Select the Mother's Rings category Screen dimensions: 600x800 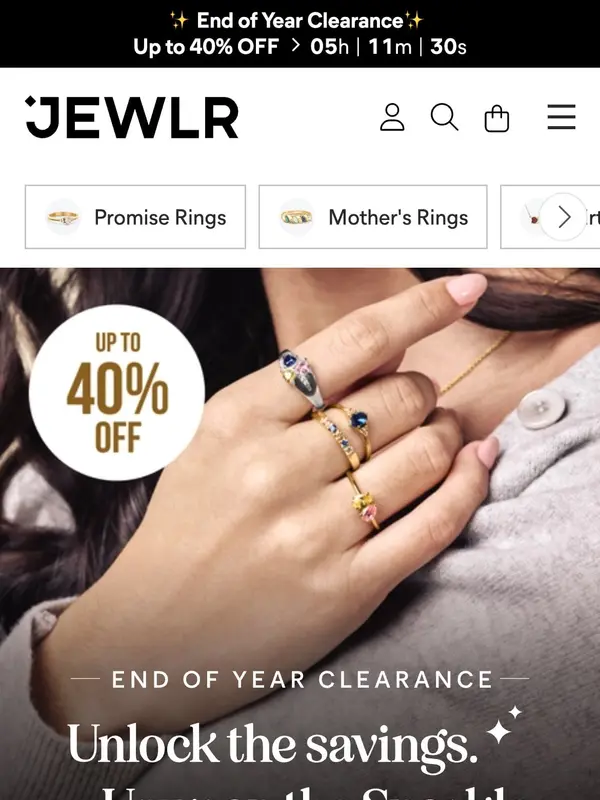click(x=373, y=217)
